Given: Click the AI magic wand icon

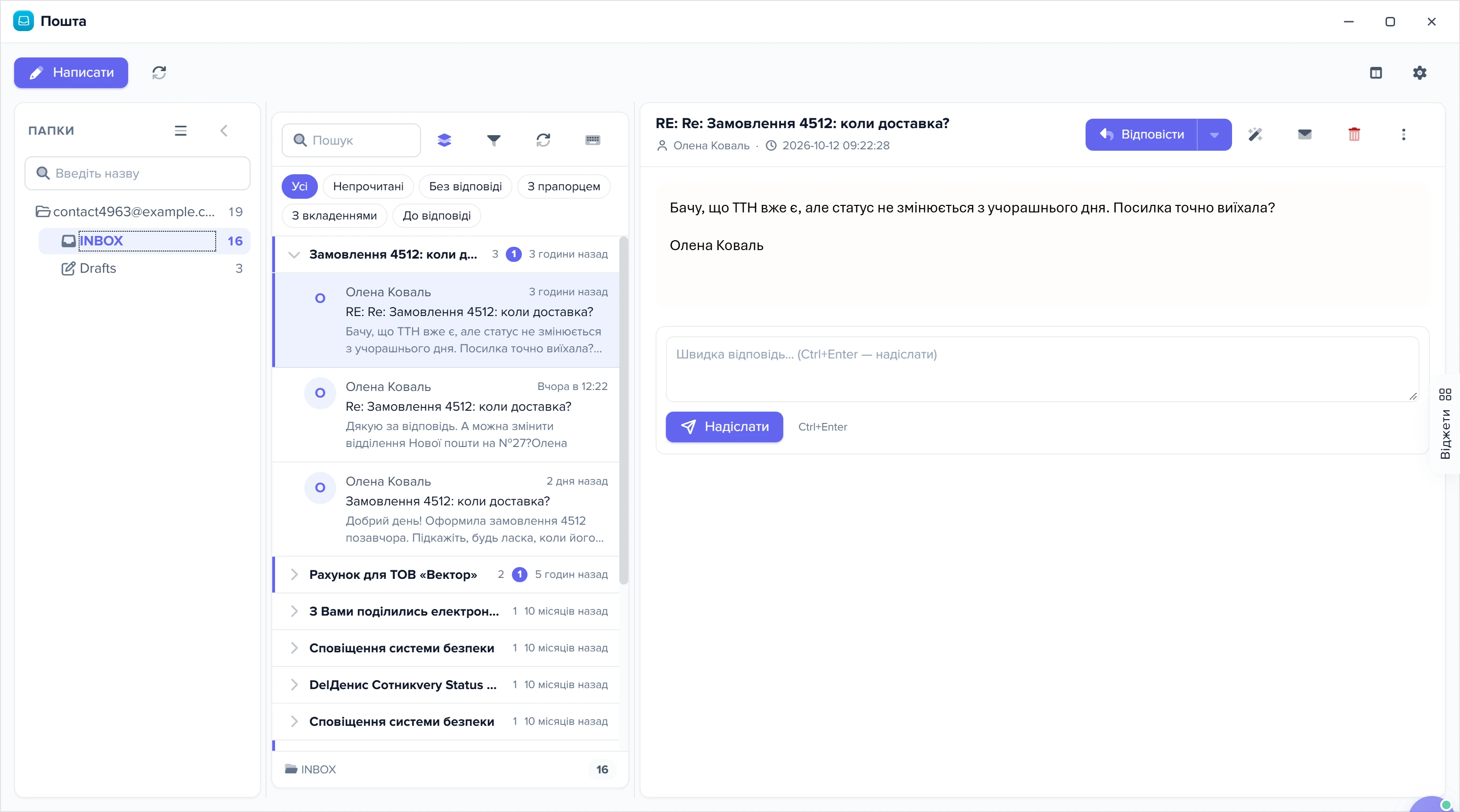Looking at the screenshot, I should pos(1256,134).
